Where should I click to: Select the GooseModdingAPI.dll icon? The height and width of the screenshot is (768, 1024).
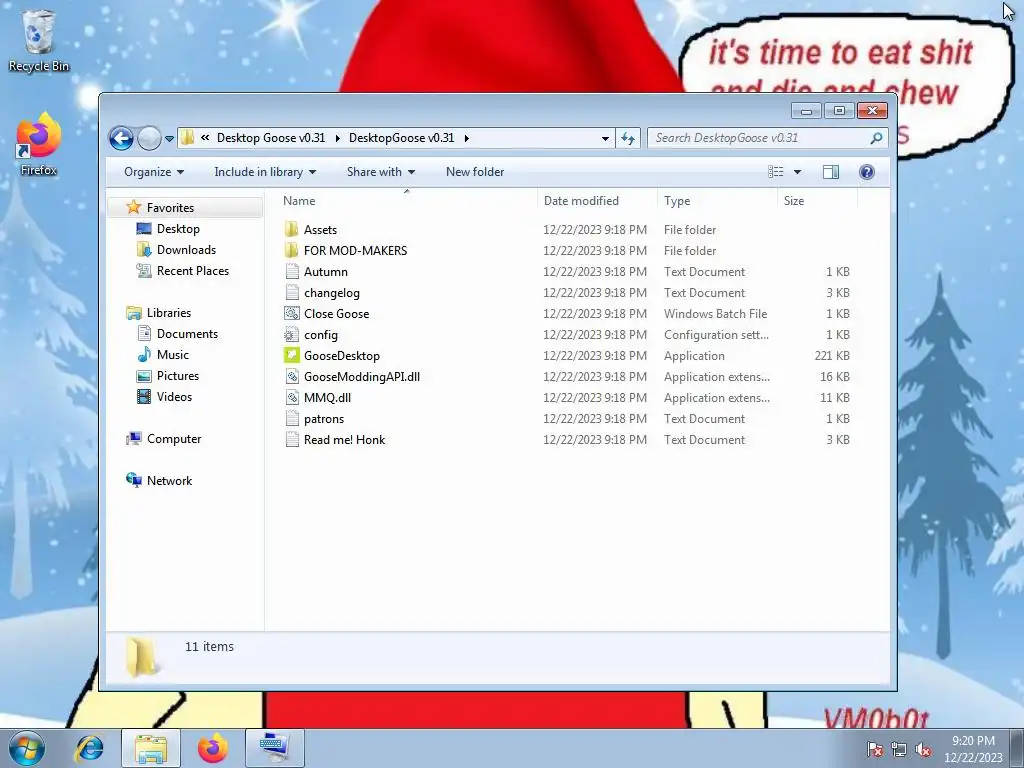pos(292,376)
